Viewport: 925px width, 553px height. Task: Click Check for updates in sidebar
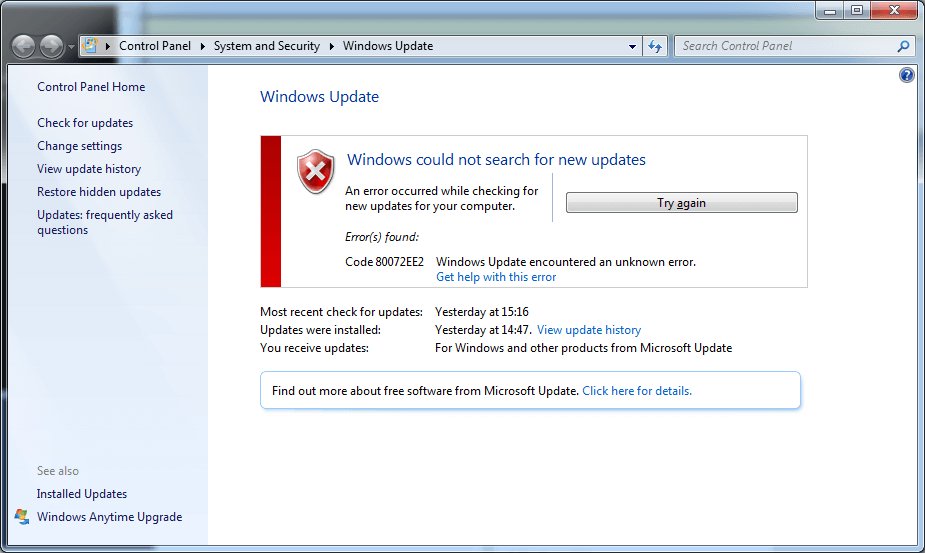click(85, 123)
